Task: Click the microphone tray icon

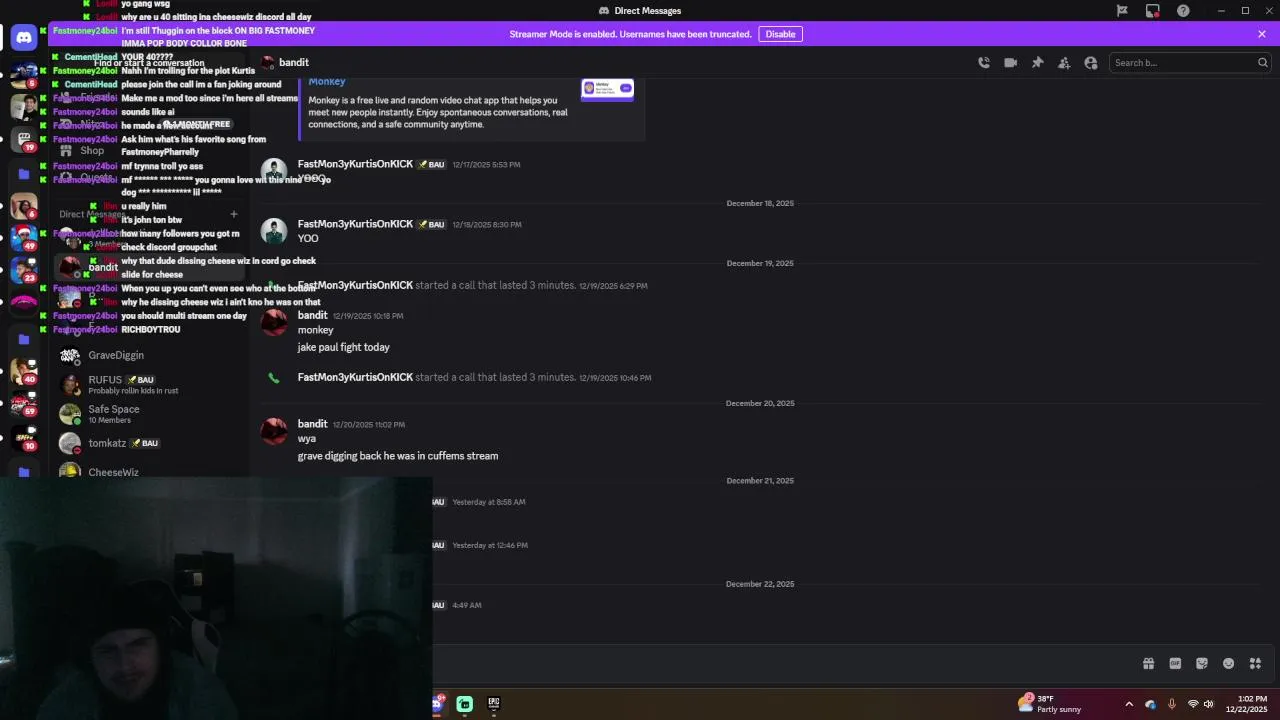Action: coord(1172,704)
